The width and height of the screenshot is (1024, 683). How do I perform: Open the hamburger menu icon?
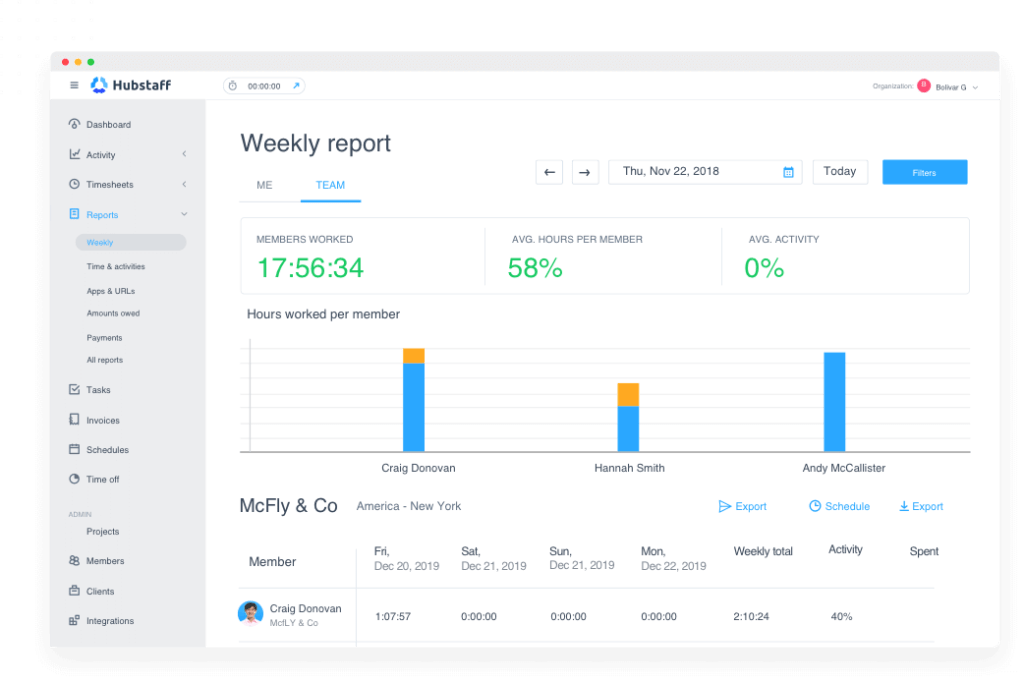point(74,85)
